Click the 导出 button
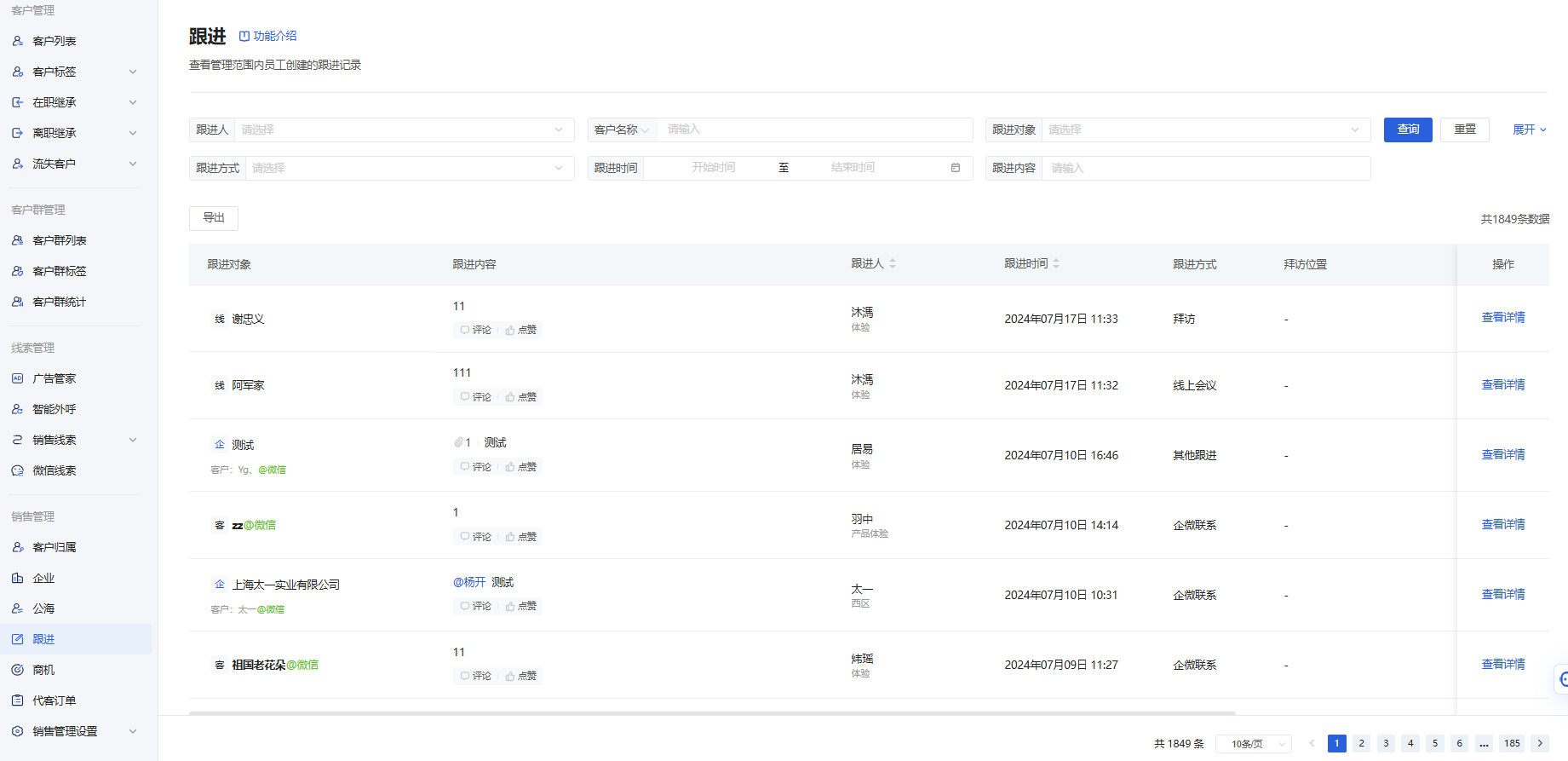1568x761 pixels. pos(214,218)
